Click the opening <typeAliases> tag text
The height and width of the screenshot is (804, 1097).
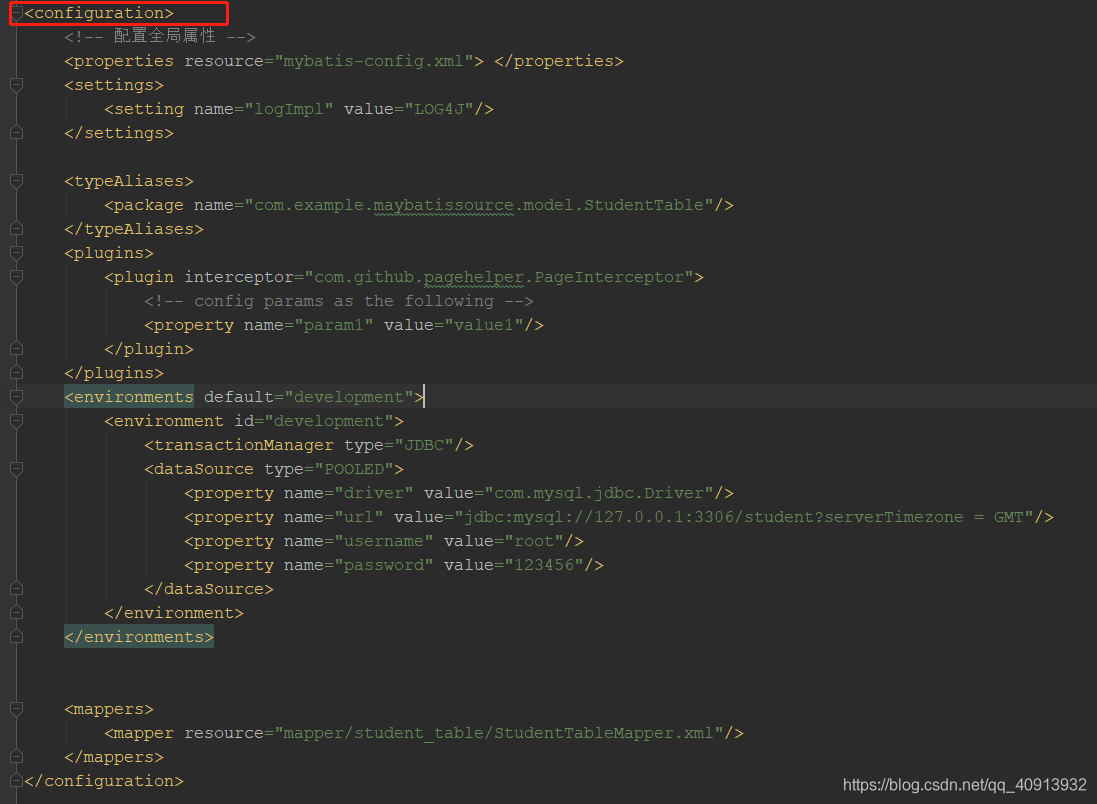[129, 181]
